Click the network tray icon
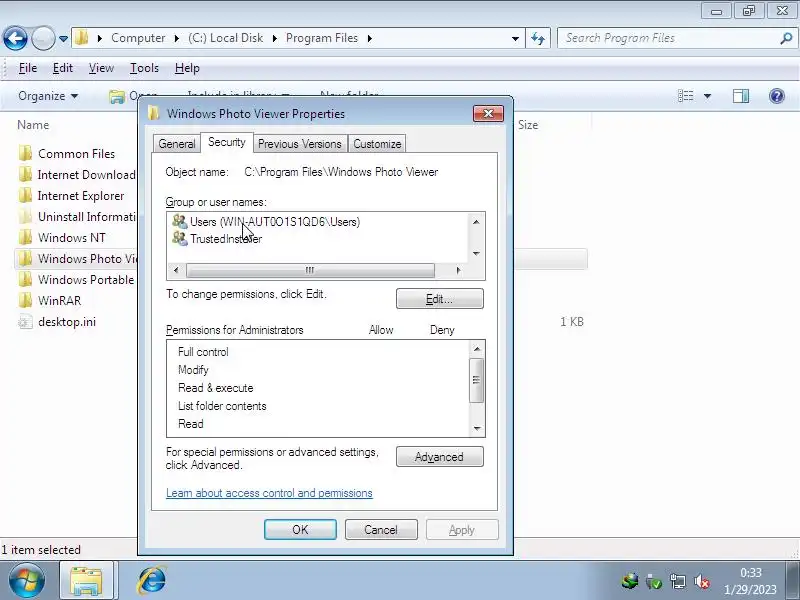This screenshot has width=800, height=600. tap(678, 581)
